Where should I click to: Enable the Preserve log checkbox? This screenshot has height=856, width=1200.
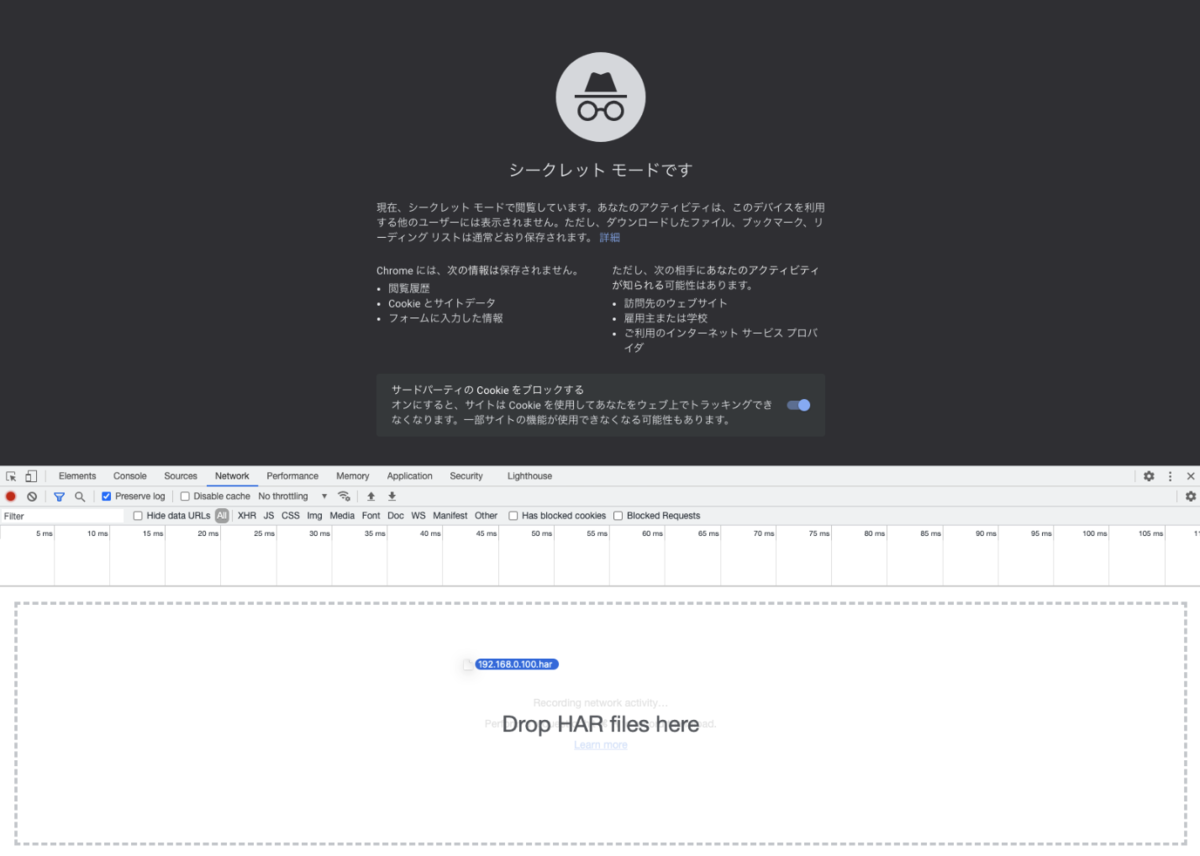(x=107, y=496)
